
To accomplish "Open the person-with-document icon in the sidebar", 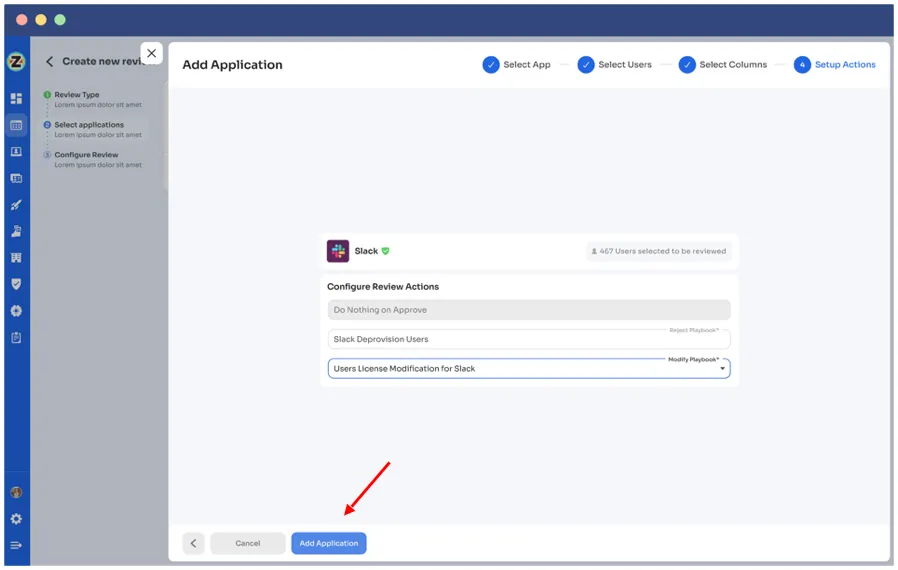I will [16, 231].
